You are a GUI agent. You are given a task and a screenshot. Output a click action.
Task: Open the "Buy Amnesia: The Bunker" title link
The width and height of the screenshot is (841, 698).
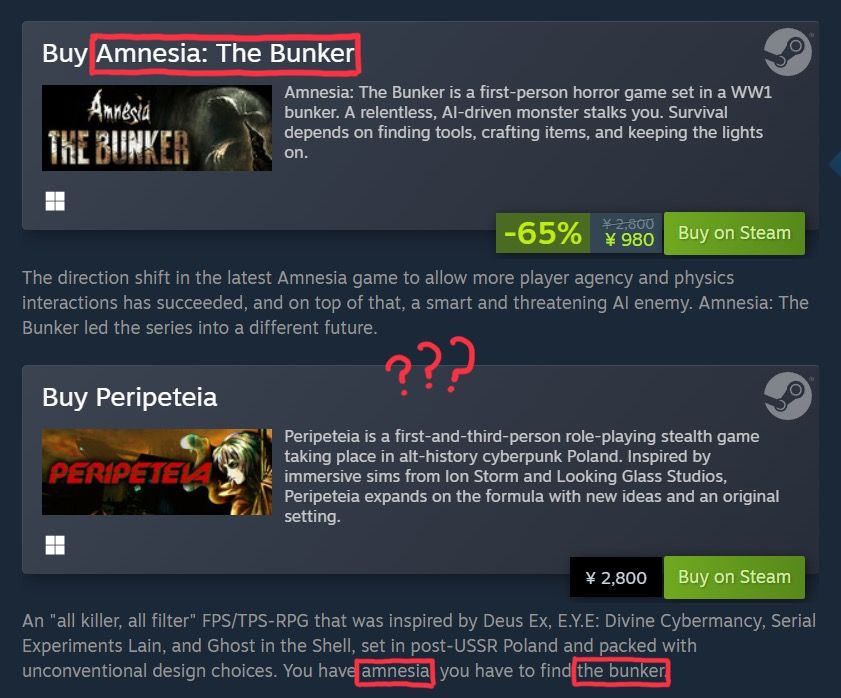click(198, 53)
